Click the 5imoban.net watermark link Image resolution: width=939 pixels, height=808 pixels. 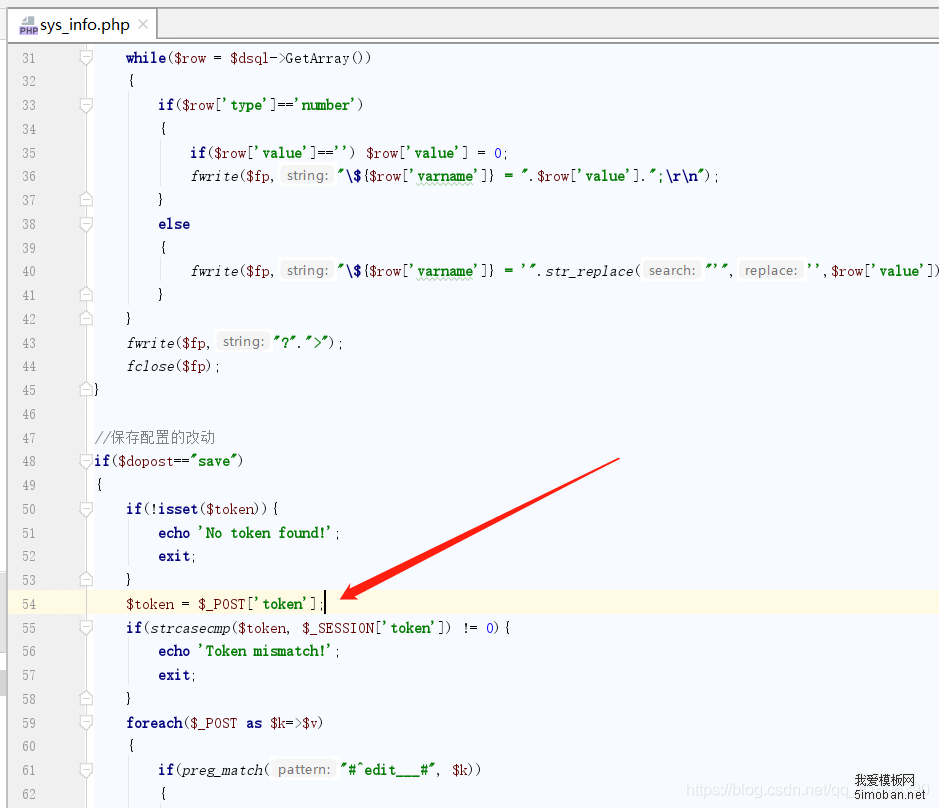click(889, 795)
